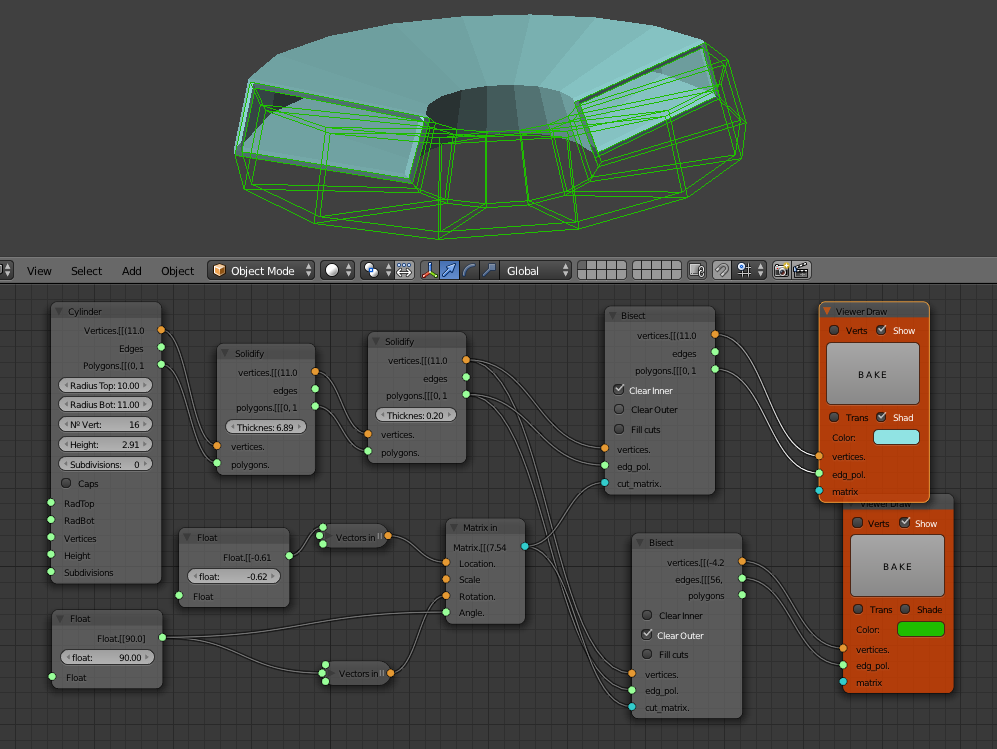This screenshot has width=997, height=749.
Task: Collapse the Matrix in node
Action: [x=454, y=528]
